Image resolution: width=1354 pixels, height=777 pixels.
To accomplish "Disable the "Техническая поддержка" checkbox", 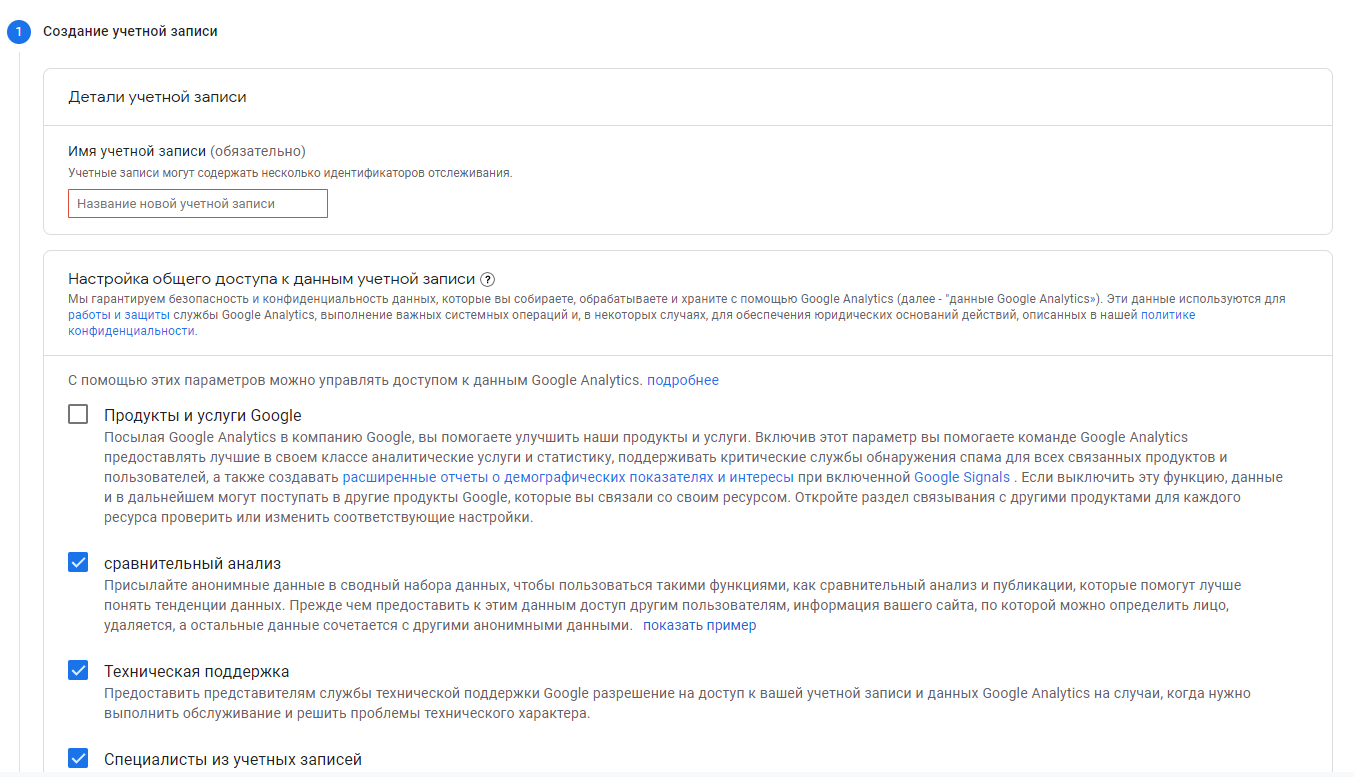I will coord(78,670).
